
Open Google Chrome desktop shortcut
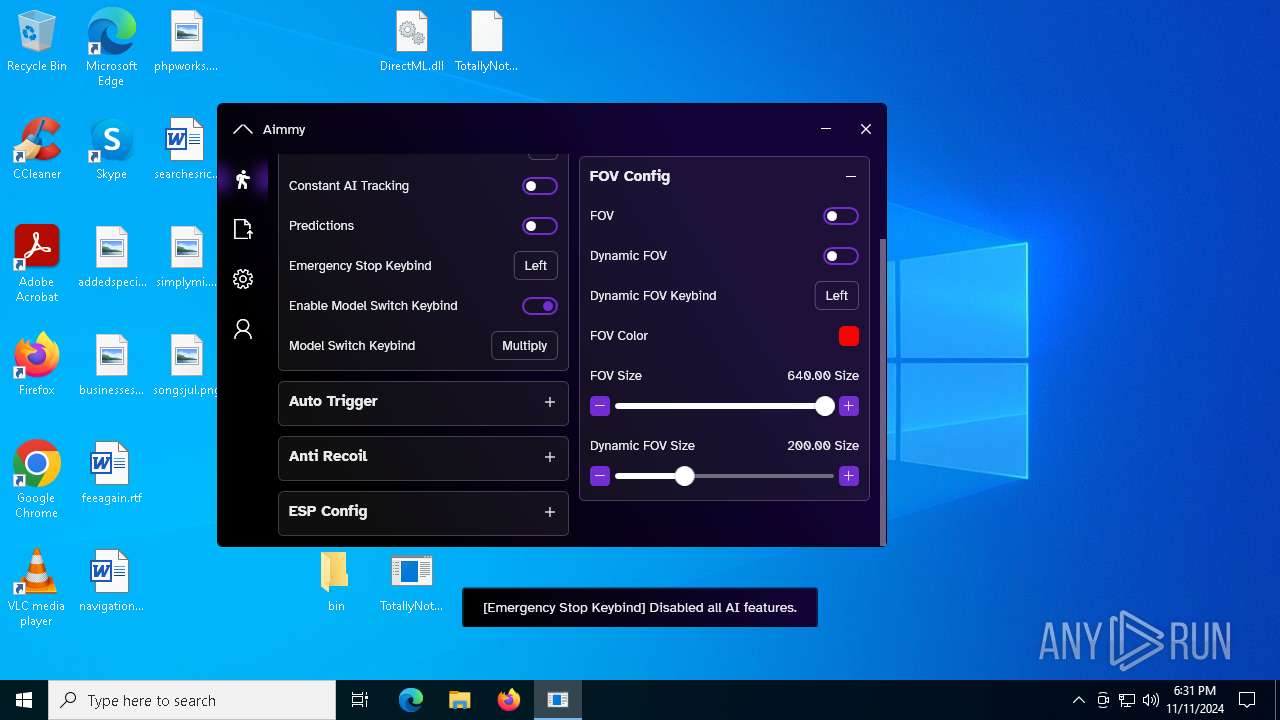37,480
